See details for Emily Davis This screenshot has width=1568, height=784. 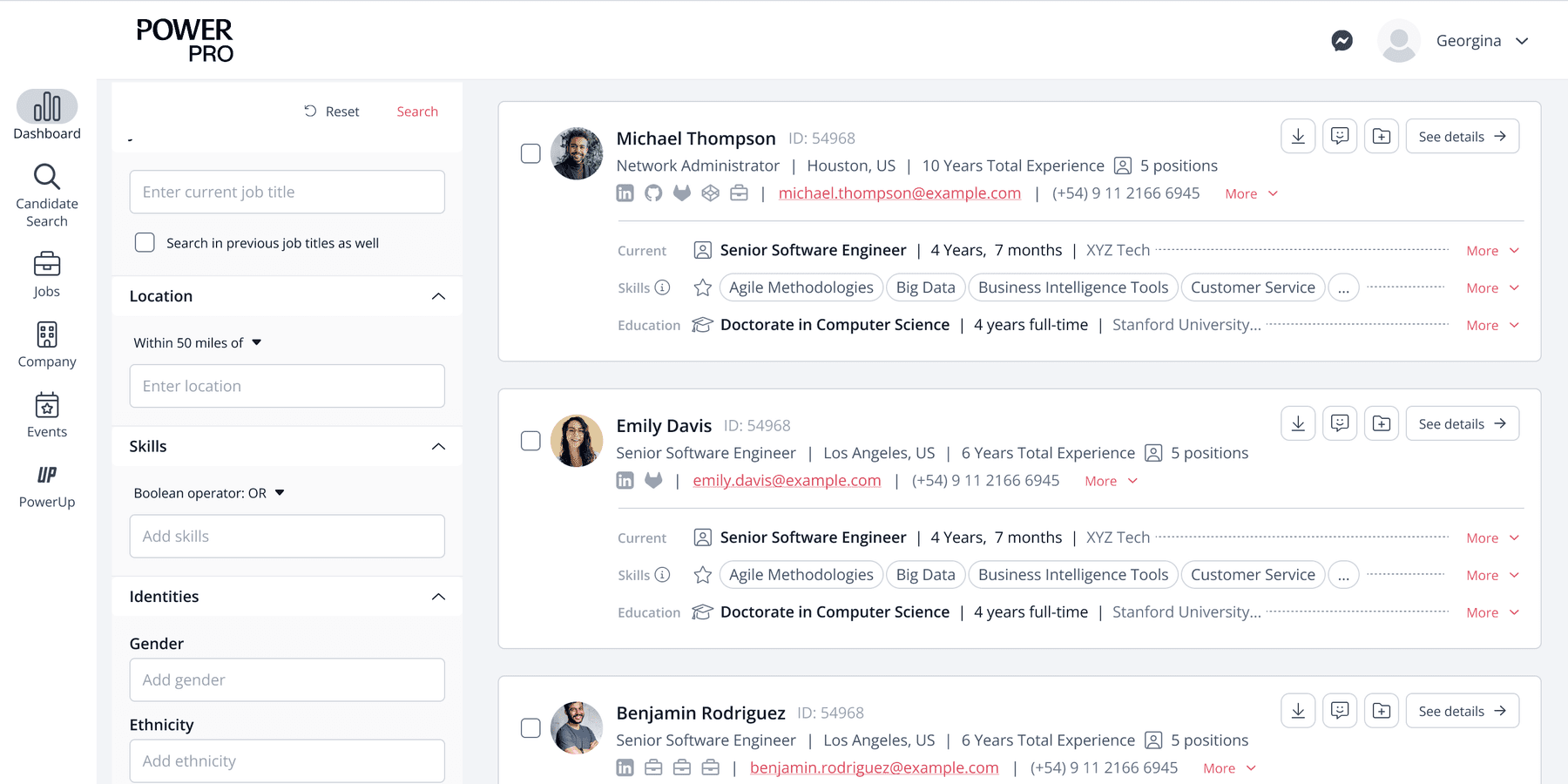coord(1463,423)
